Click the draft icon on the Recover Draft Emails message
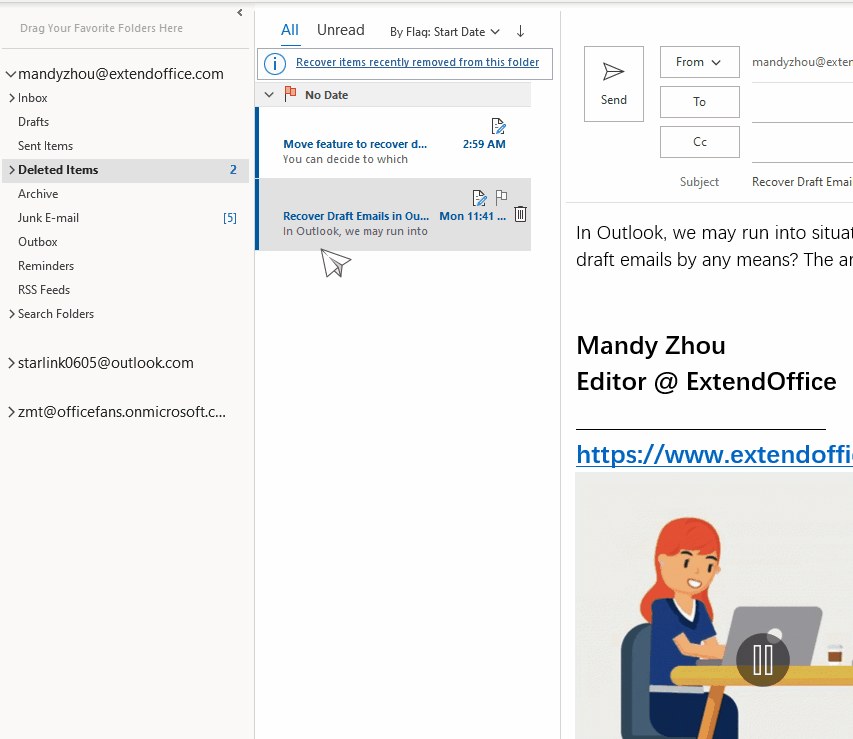 click(479, 198)
